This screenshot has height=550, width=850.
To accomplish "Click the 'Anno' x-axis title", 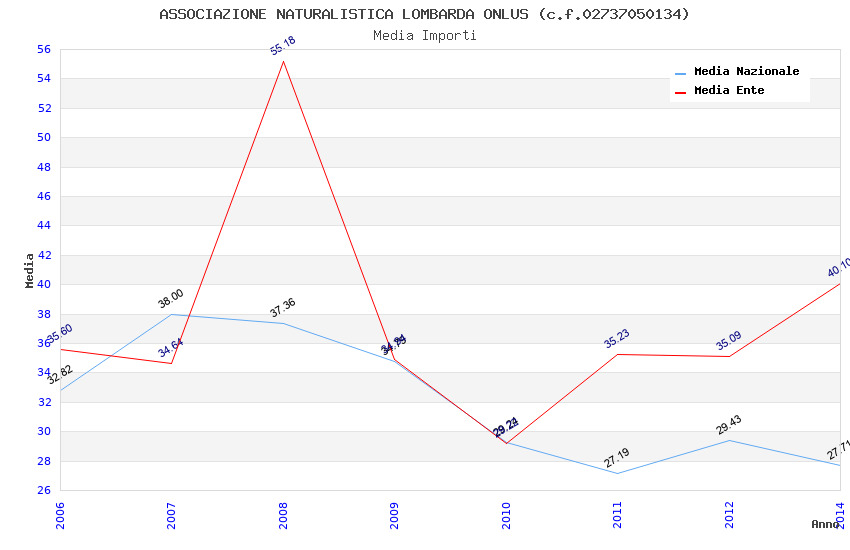I will [x=825, y=524].
